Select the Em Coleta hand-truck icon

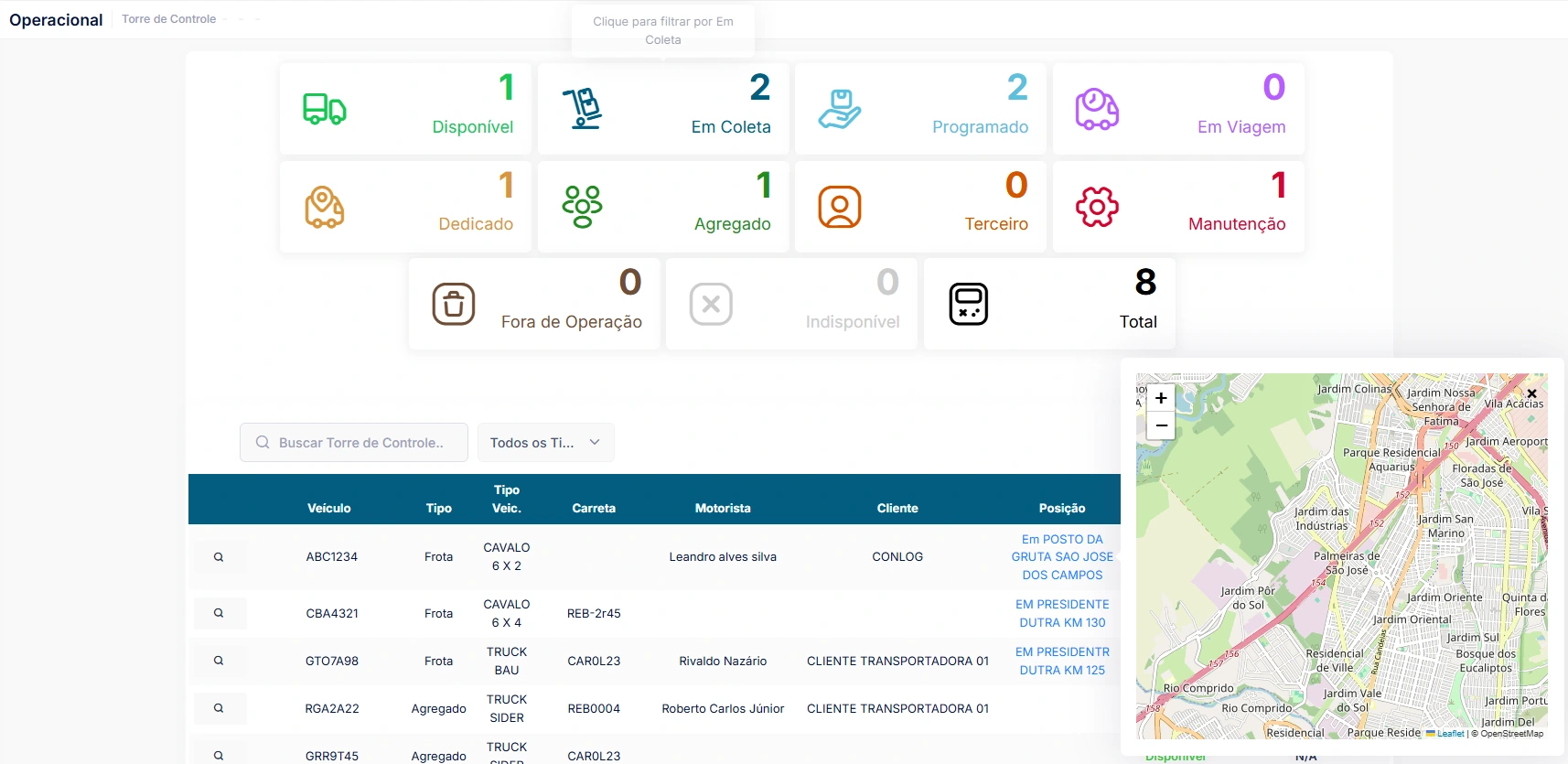click(583, 109)
